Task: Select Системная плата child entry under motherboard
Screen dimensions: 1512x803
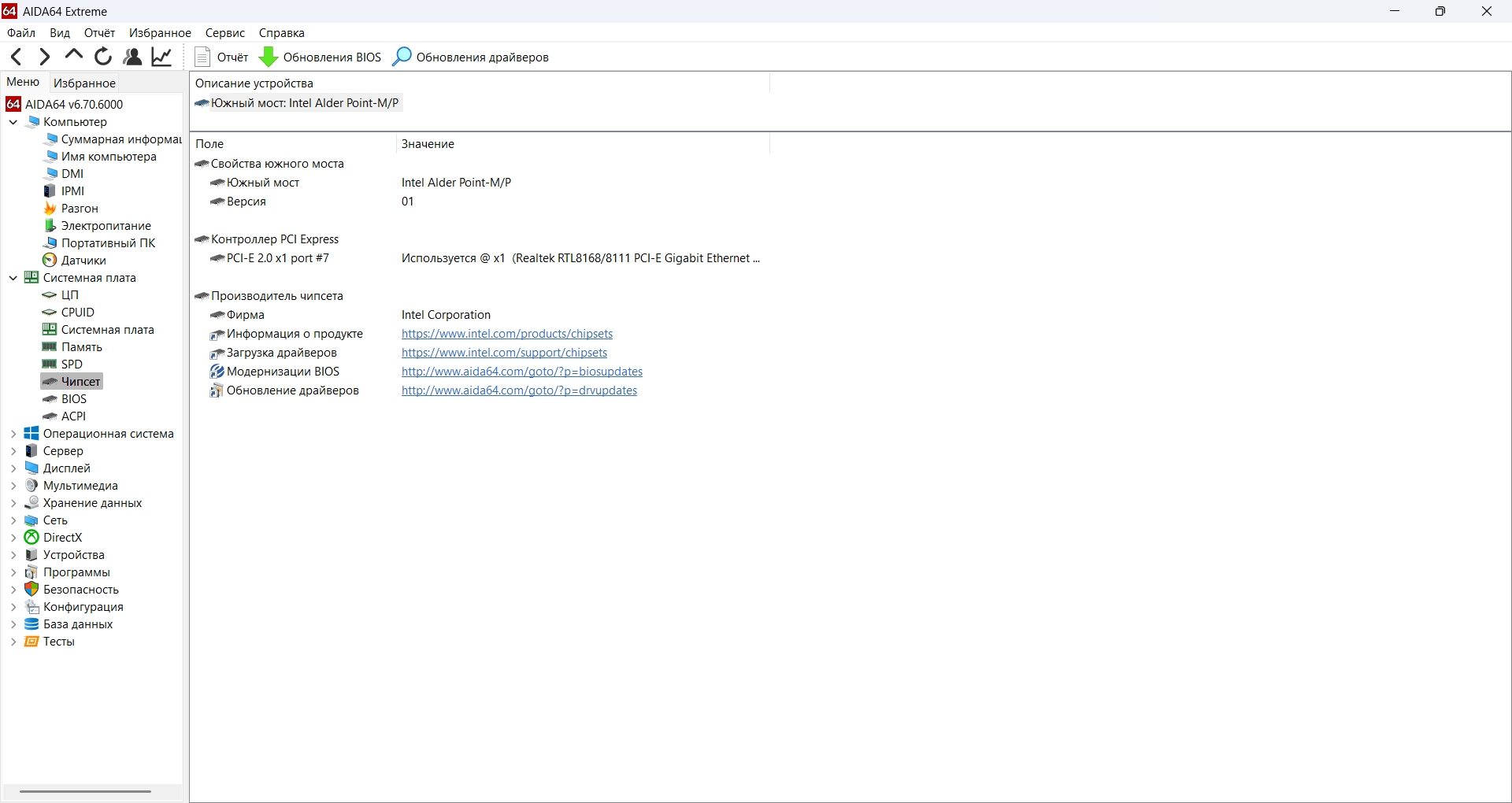Action: [98, 330]
